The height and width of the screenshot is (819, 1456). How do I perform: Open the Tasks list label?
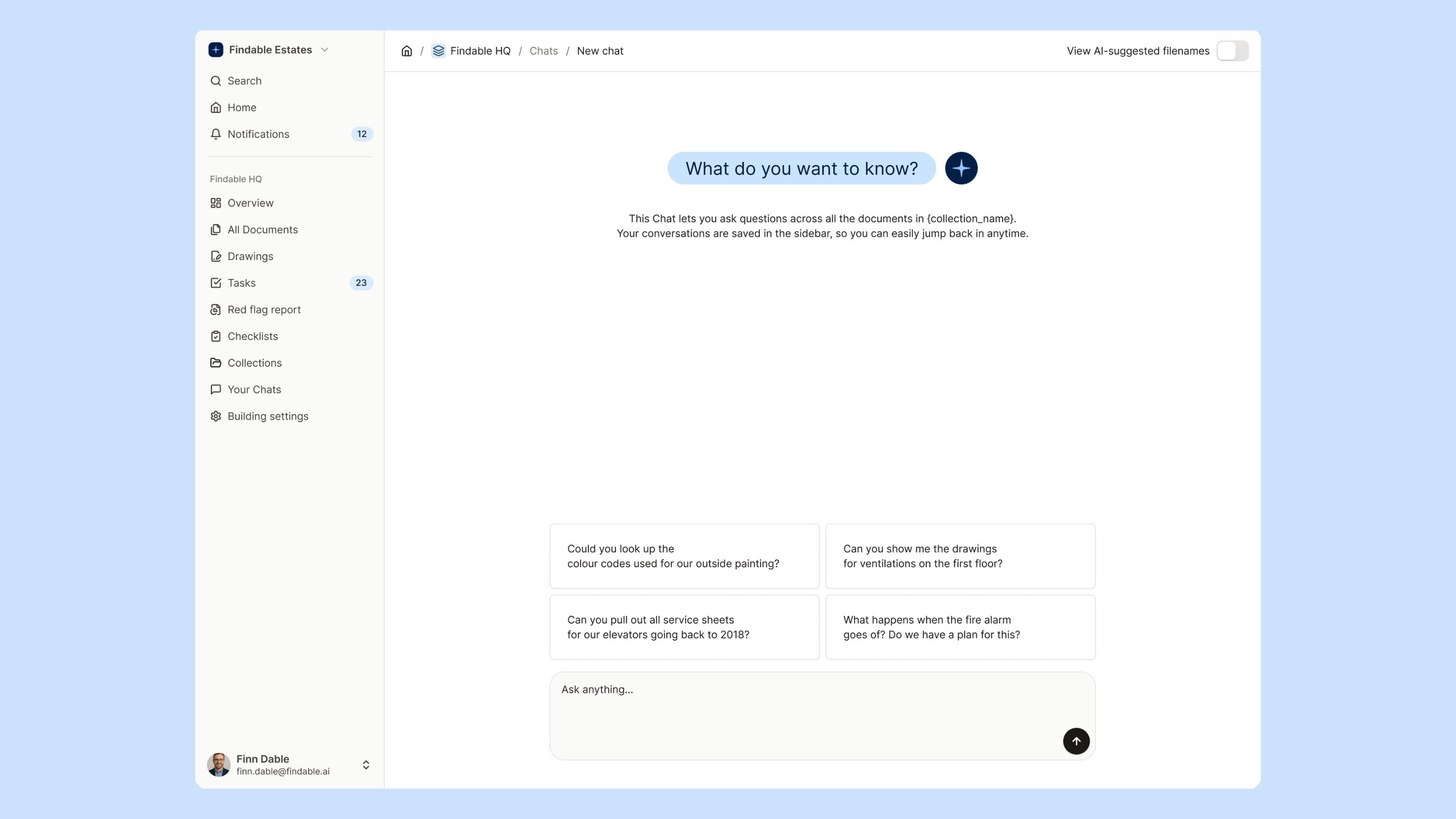(x=241, y=283)
